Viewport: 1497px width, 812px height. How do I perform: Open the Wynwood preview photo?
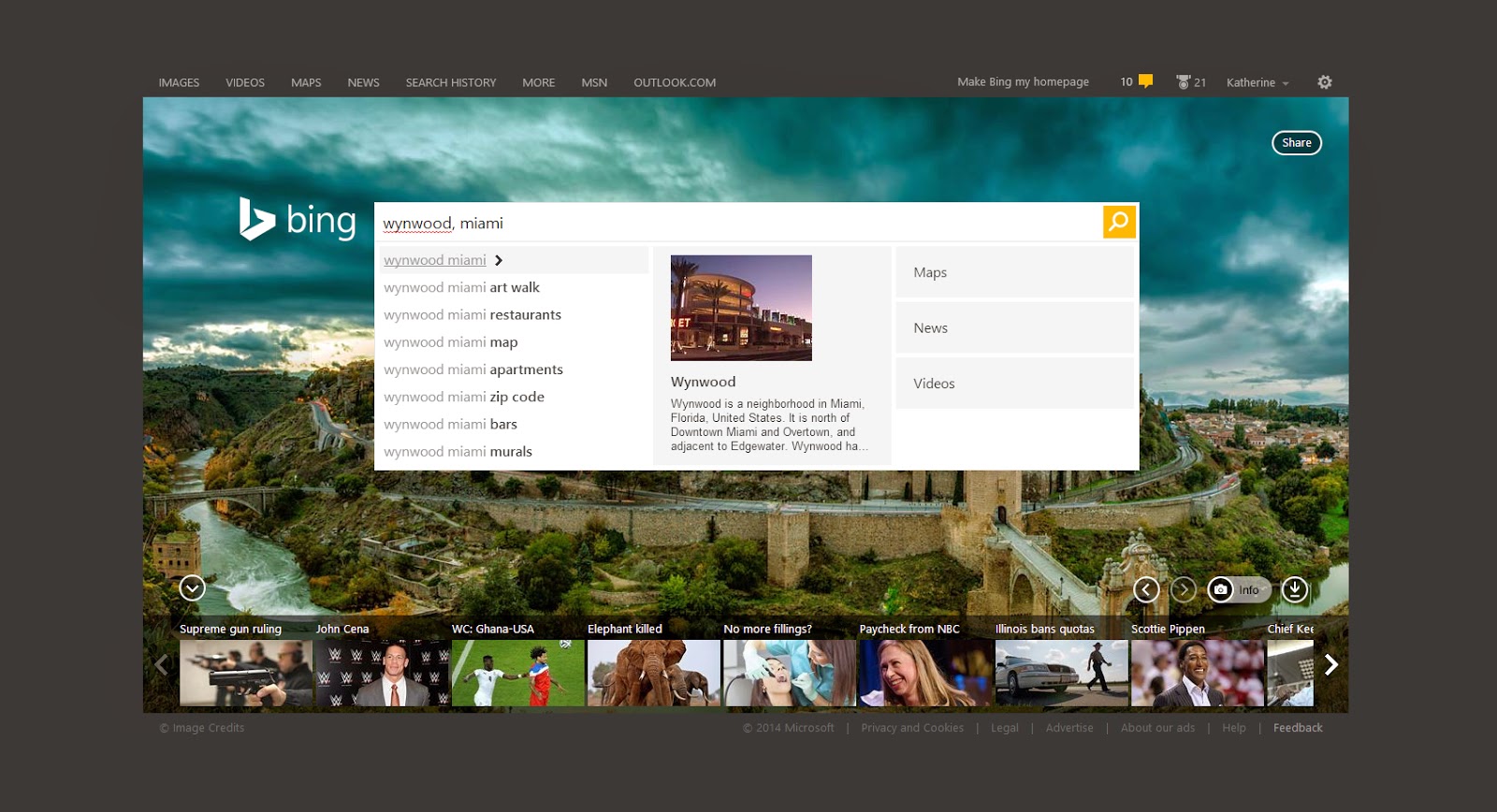[x=741, y=308]
